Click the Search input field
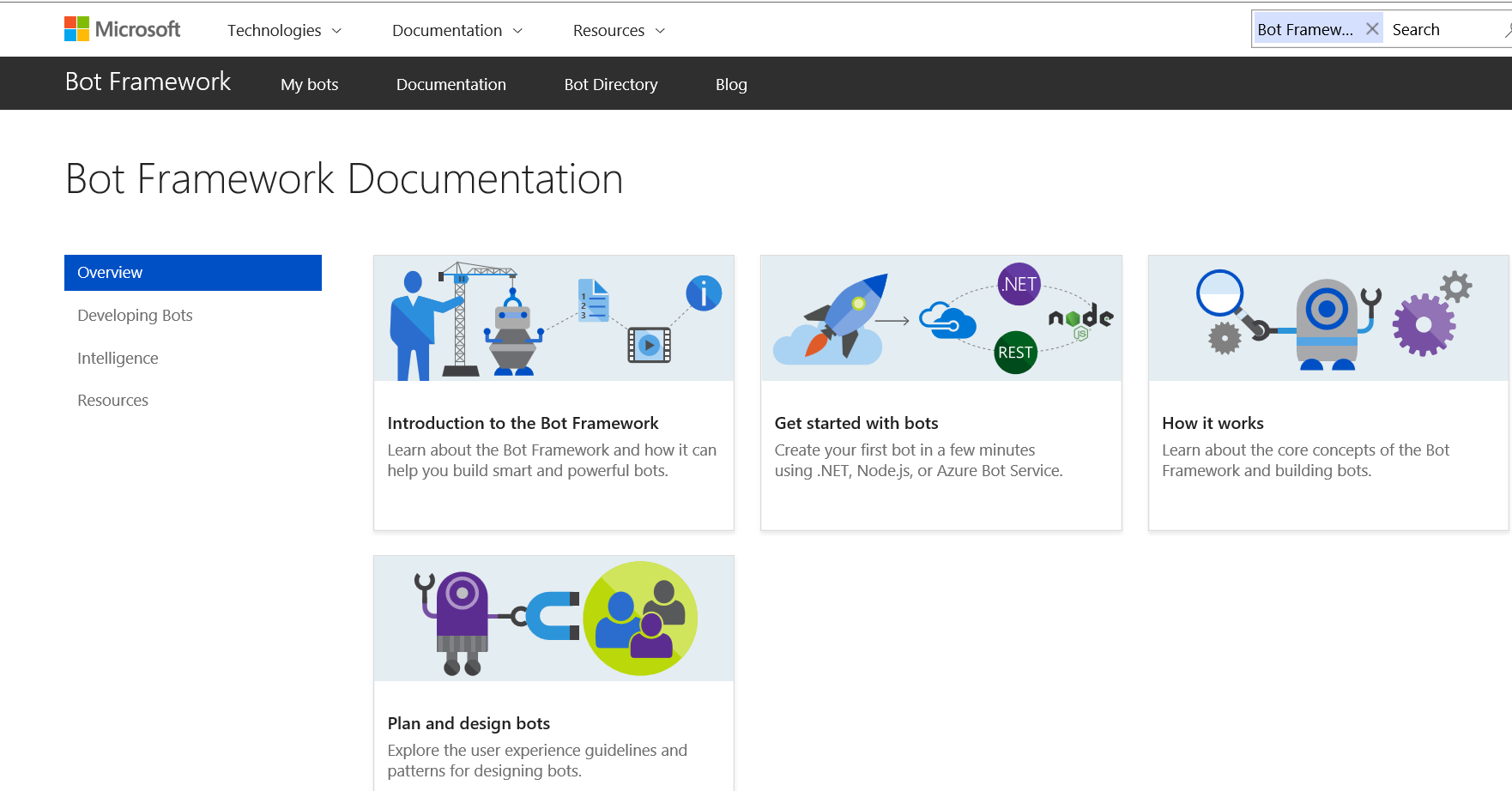Viewport: 1512px width, 791px height. 1442,30
